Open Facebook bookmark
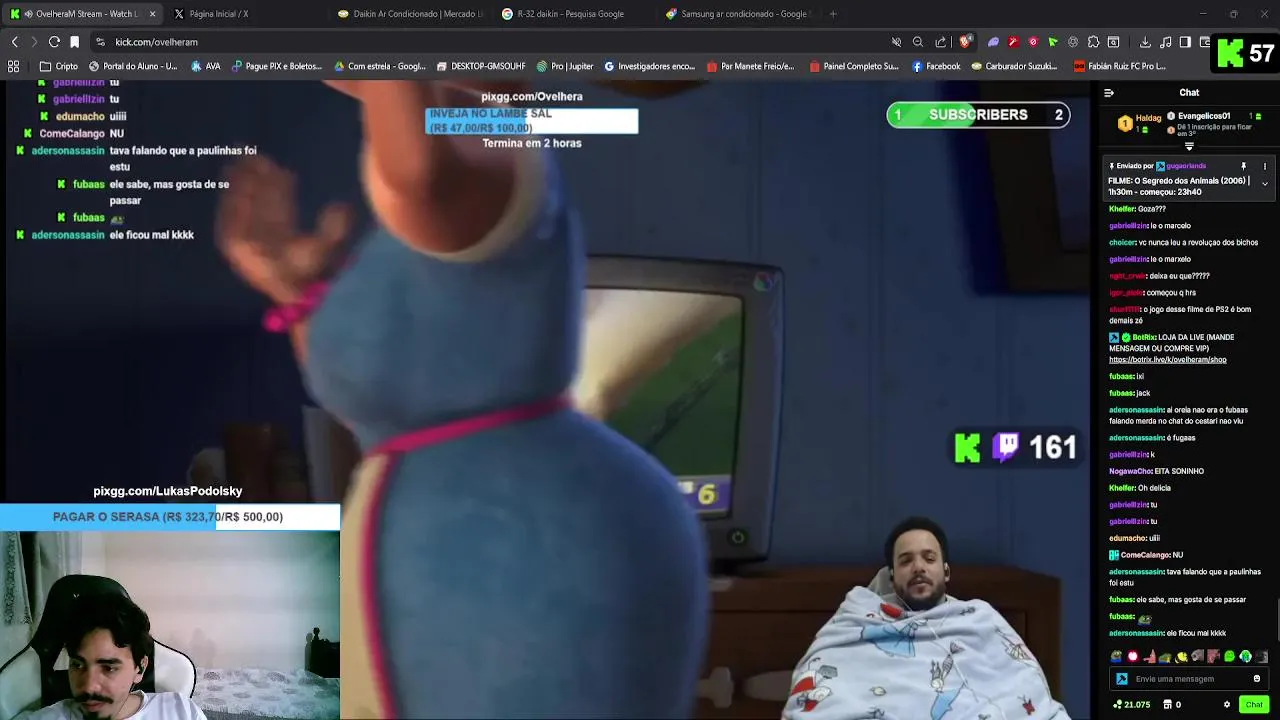Image resolution: width=1280 pixels, height=720 pixels. coord(936,66)
